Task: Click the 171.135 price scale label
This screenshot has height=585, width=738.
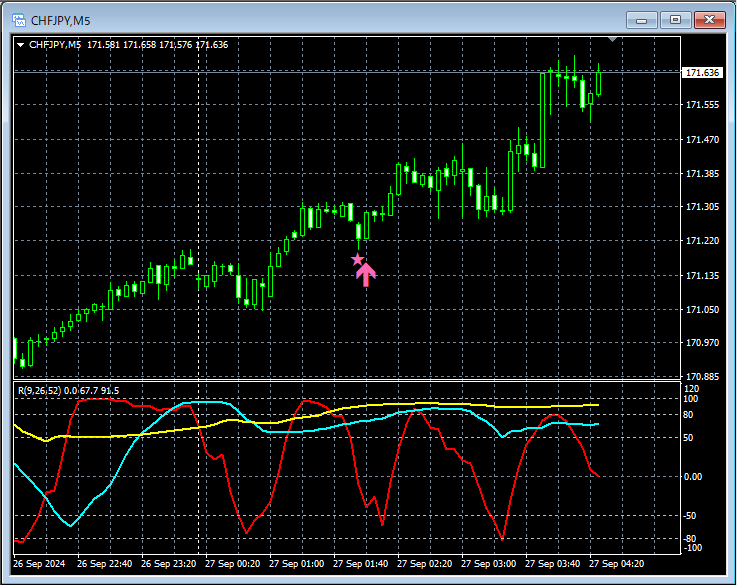Action: coord(703,275)
